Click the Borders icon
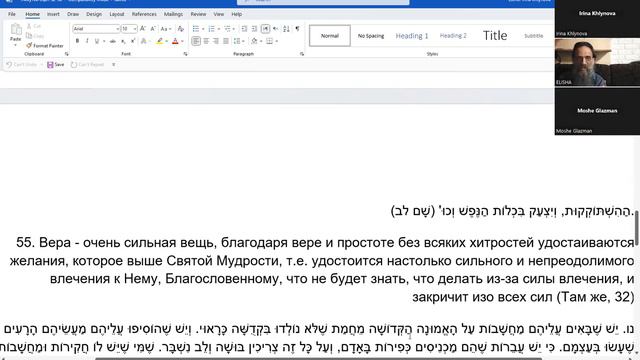The width and height of the screenshot is (640, 360). (269, 41)
